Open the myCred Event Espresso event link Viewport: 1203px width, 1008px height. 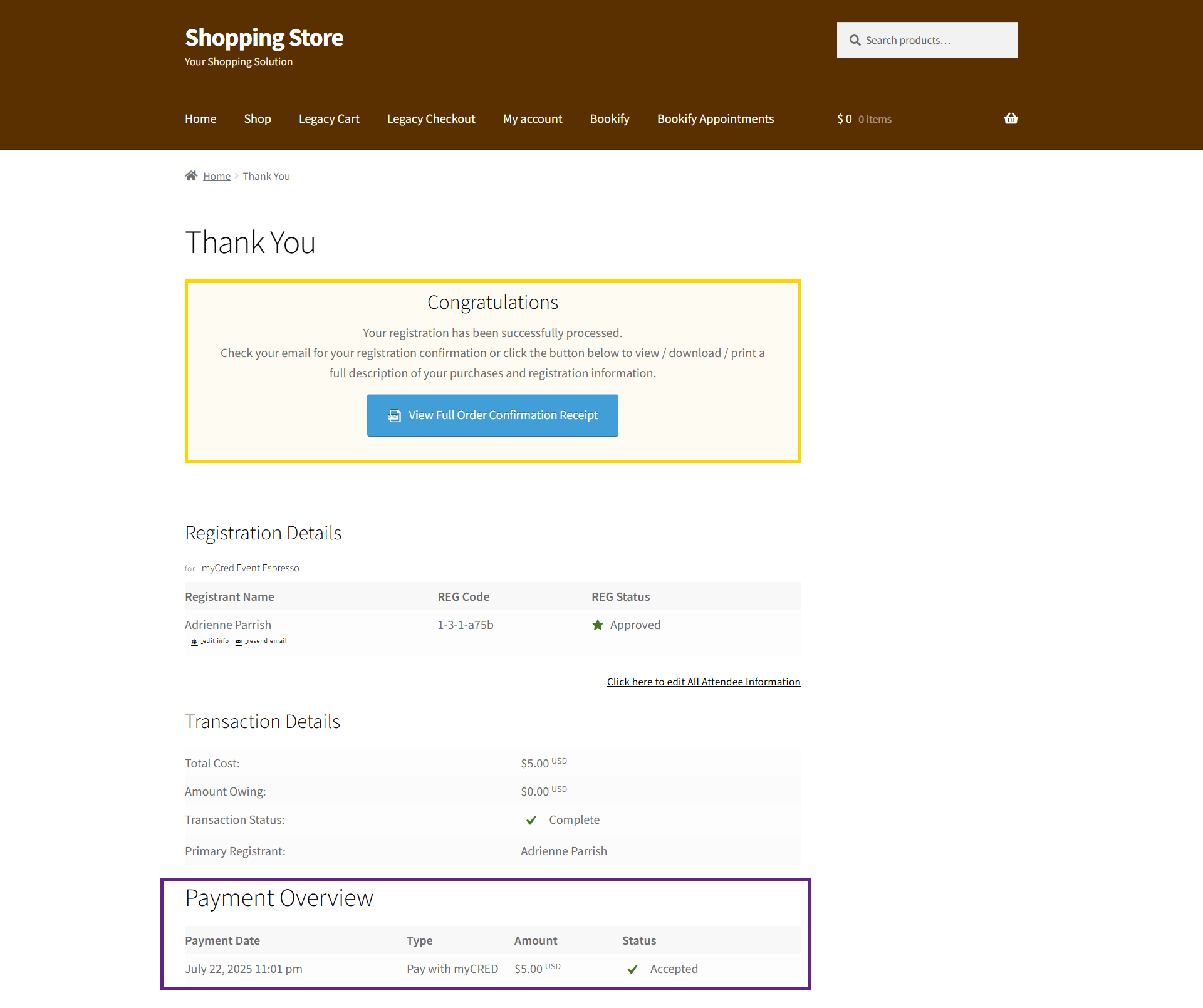coord(250,568)
